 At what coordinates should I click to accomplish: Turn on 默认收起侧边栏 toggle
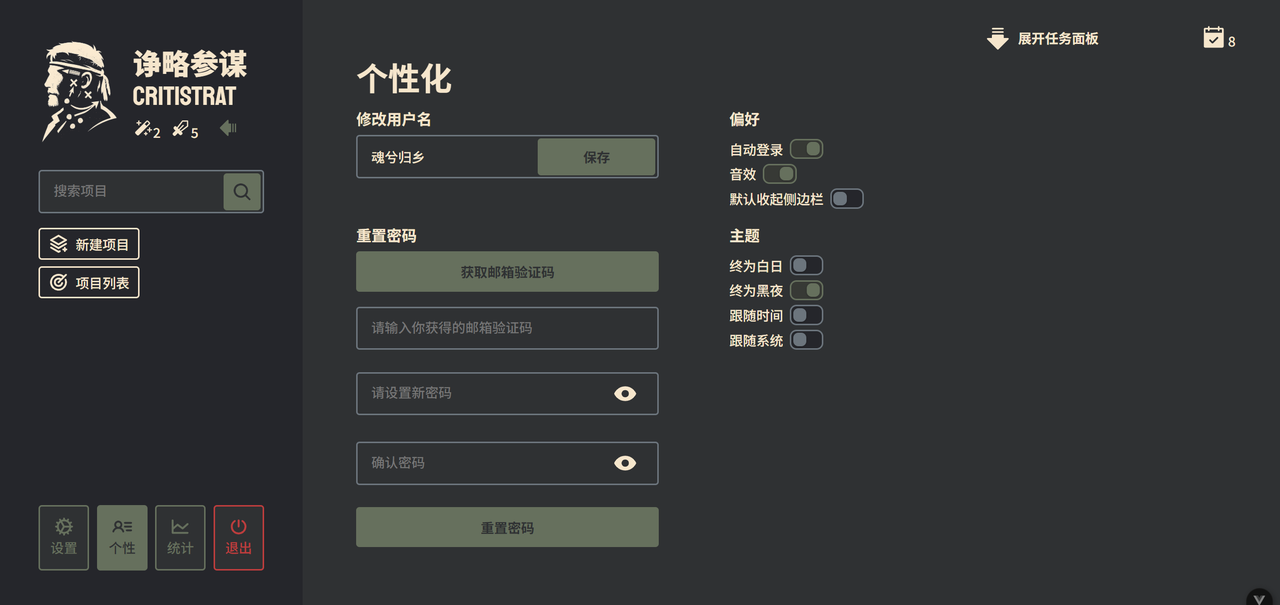pos(847,198)
